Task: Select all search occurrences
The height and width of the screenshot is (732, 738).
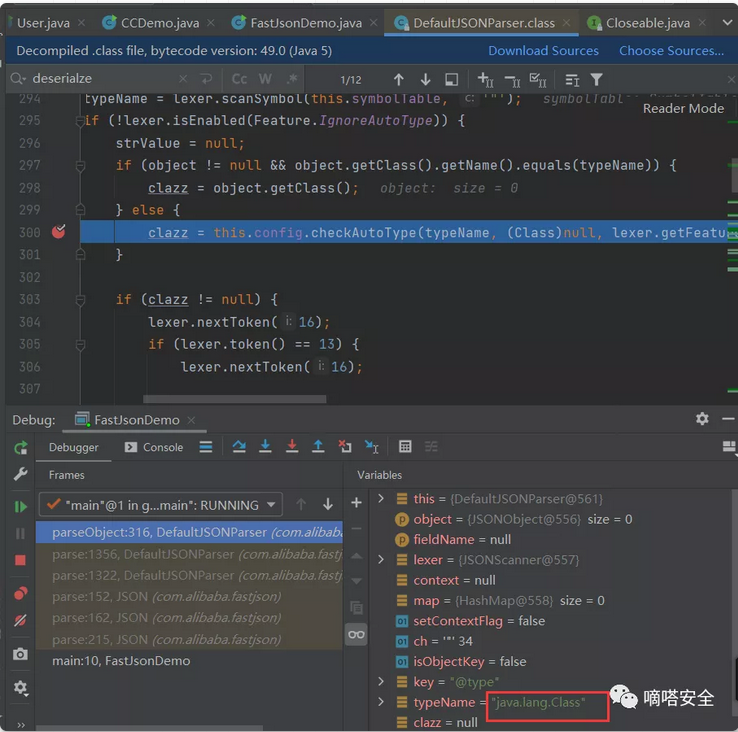Action: [538, 80]
